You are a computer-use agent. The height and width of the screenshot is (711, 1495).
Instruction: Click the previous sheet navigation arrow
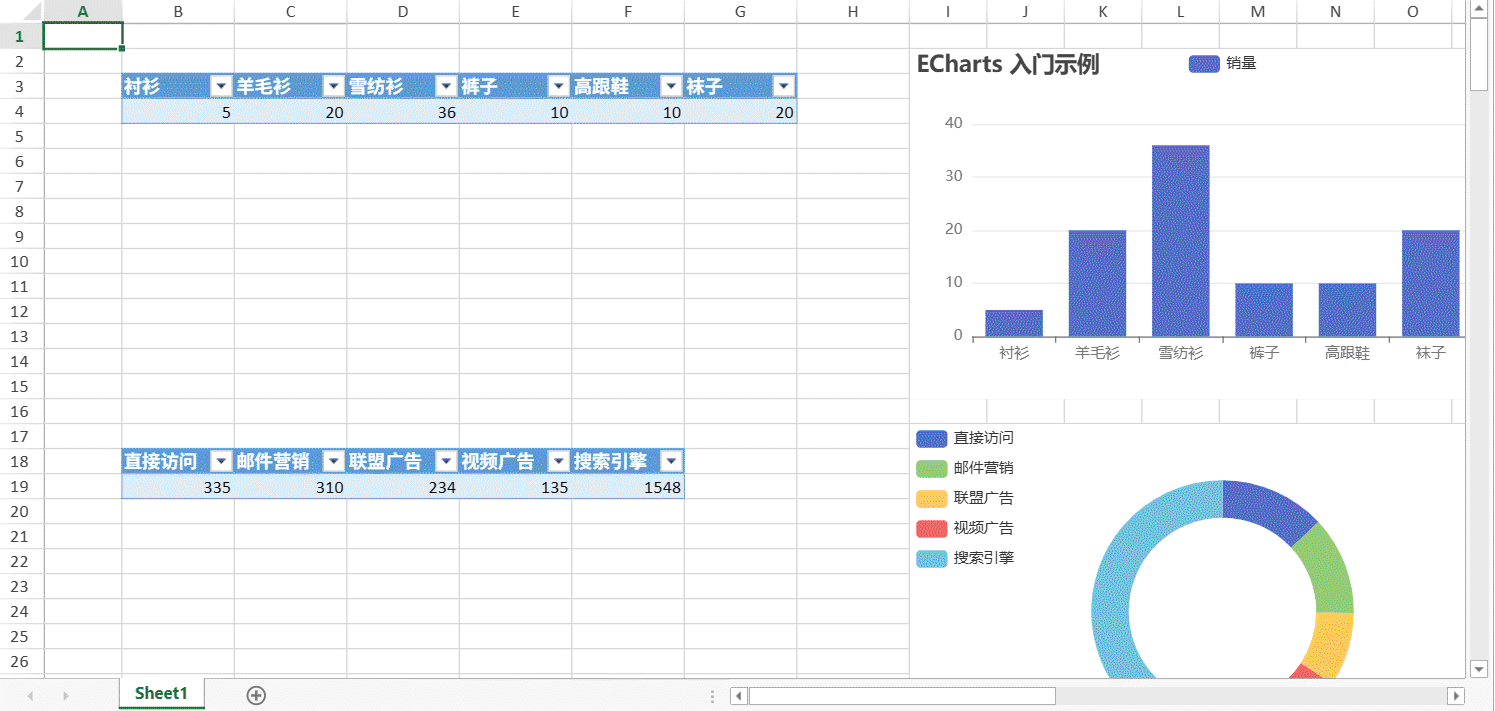(29, 695)
